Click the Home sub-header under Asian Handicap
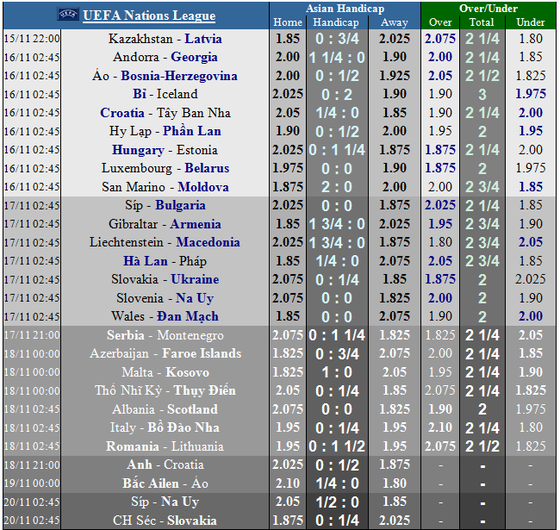 [288, 22]
